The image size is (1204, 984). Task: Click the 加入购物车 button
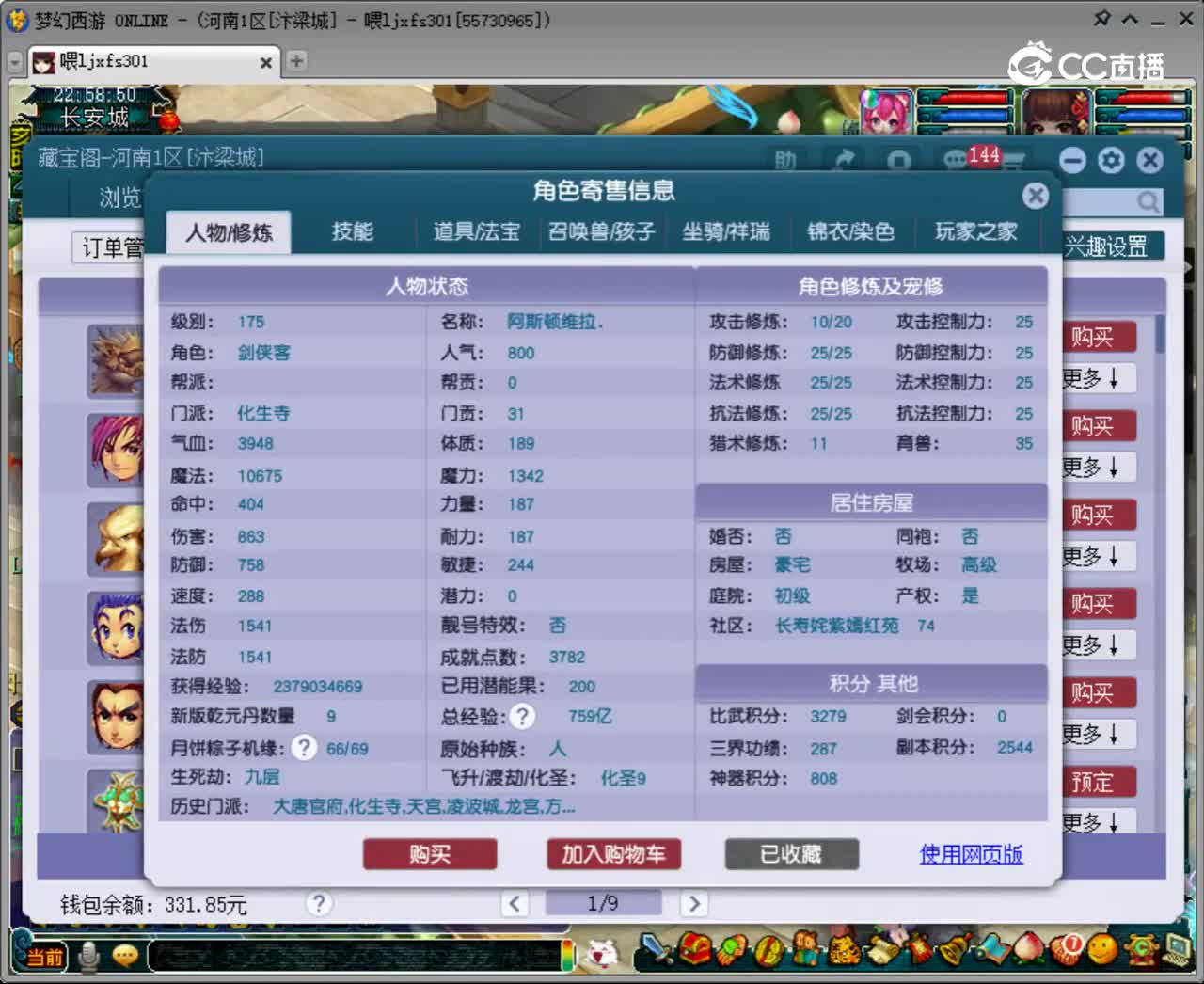coord(613,854)
